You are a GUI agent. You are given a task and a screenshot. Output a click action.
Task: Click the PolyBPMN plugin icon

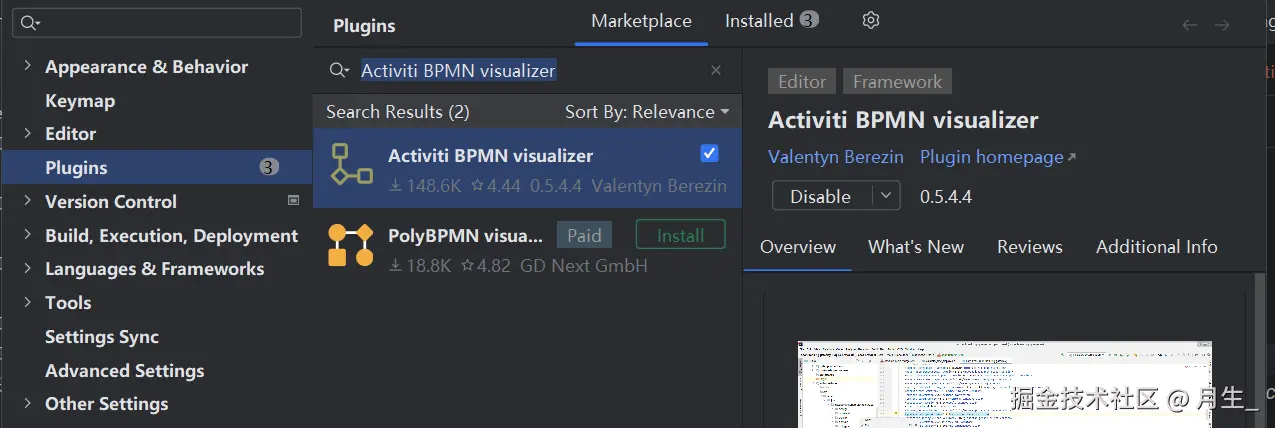coord(350,245)
